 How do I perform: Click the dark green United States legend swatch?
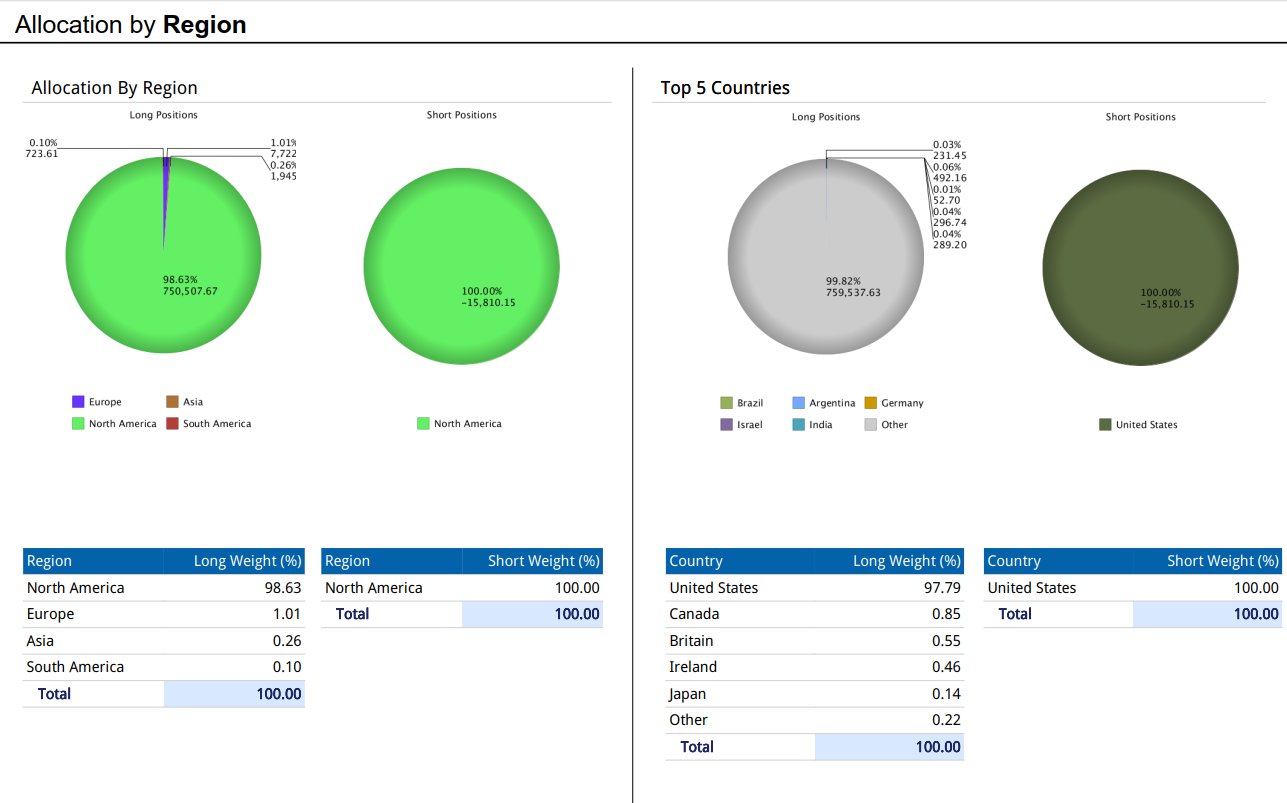click(x=1105, y=425)
